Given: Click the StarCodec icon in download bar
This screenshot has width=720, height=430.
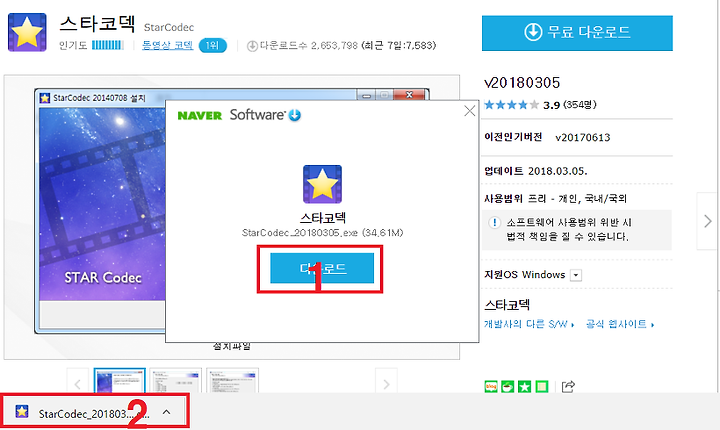Looking at the screenshot, I should pos(22,411).
